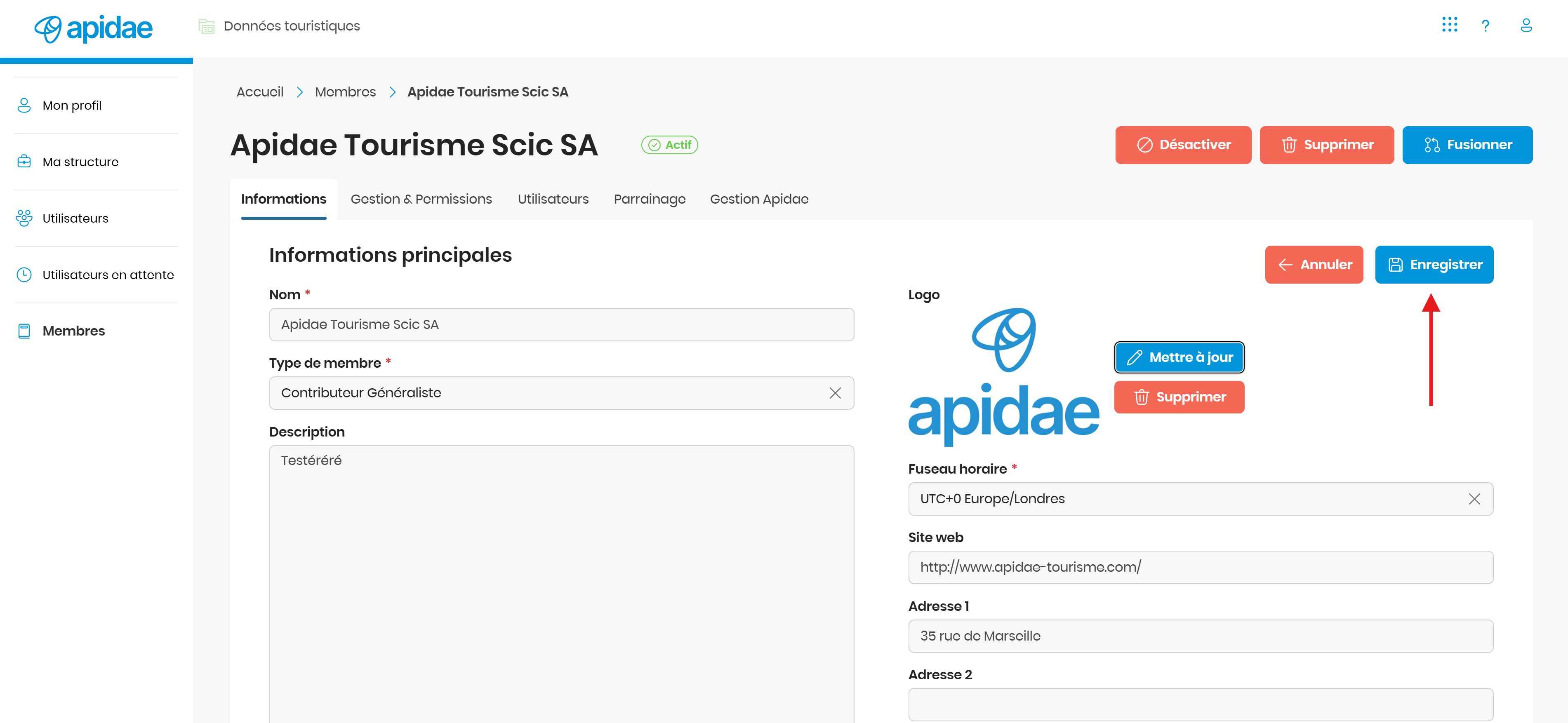This screenshot has height=723, width=1568.
Task: Go to Membres breadcrumb
Action: 345,92
